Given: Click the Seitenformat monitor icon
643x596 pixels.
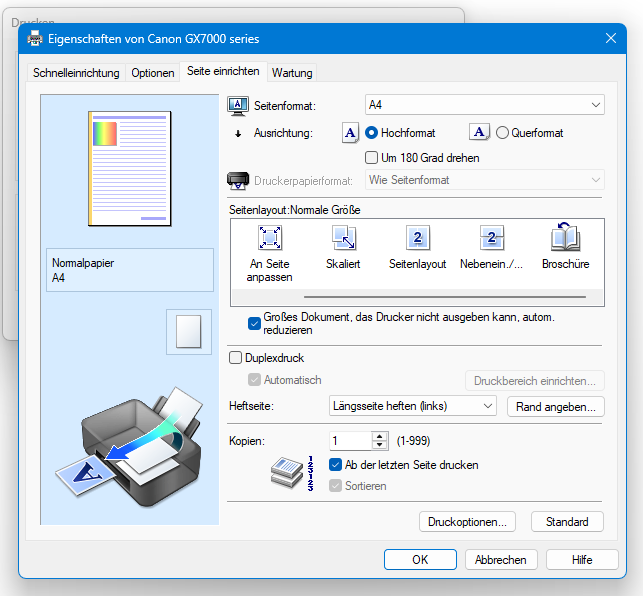Looking at the screenshot, I should [x=238, y=106].
